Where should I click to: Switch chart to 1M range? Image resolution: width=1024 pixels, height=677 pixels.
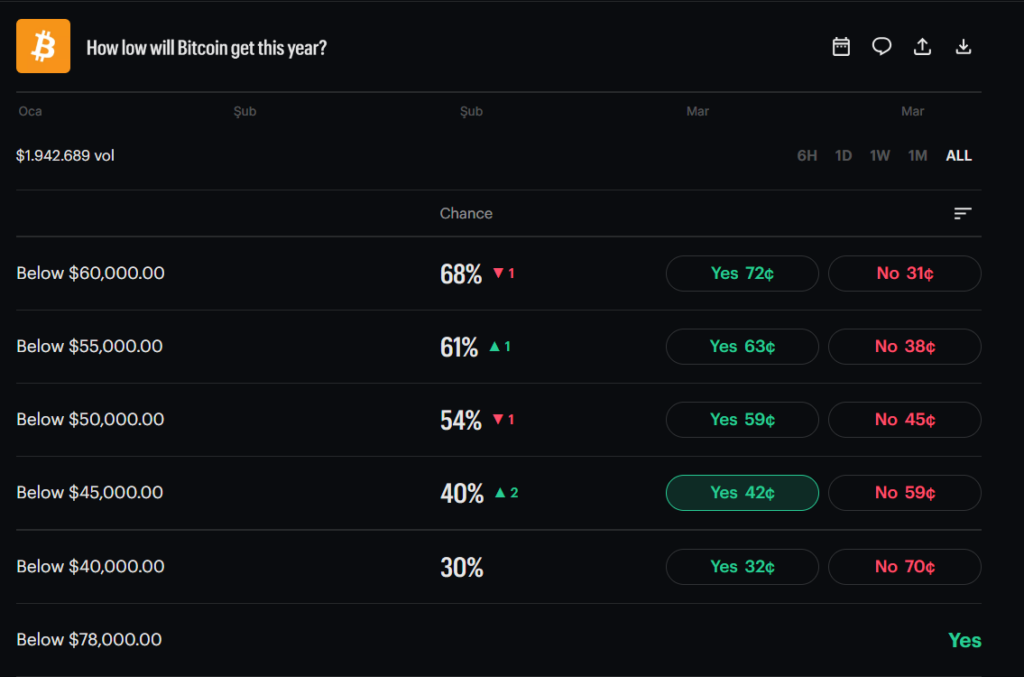[x=917, y=156]
